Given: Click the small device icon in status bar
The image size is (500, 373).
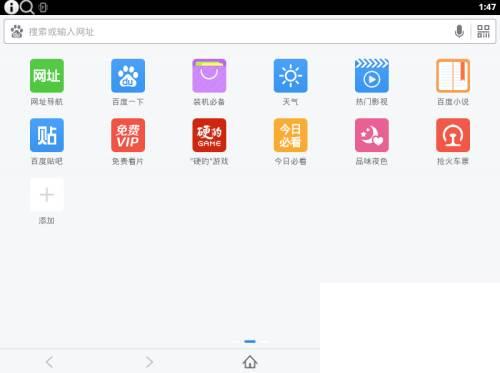Looking at the screenshot, I should [43, 7].
